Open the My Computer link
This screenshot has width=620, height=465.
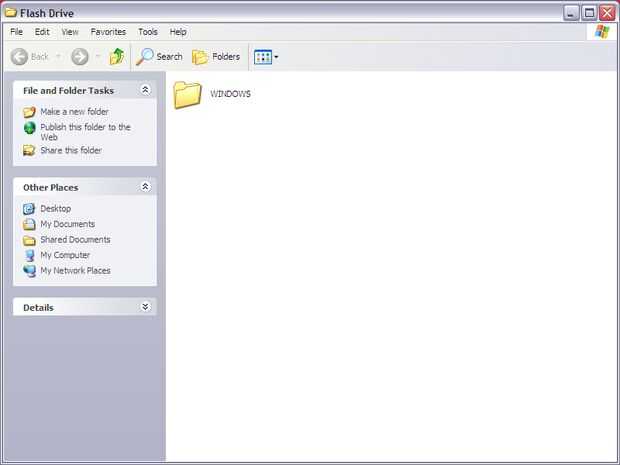[x=65, y=255]
